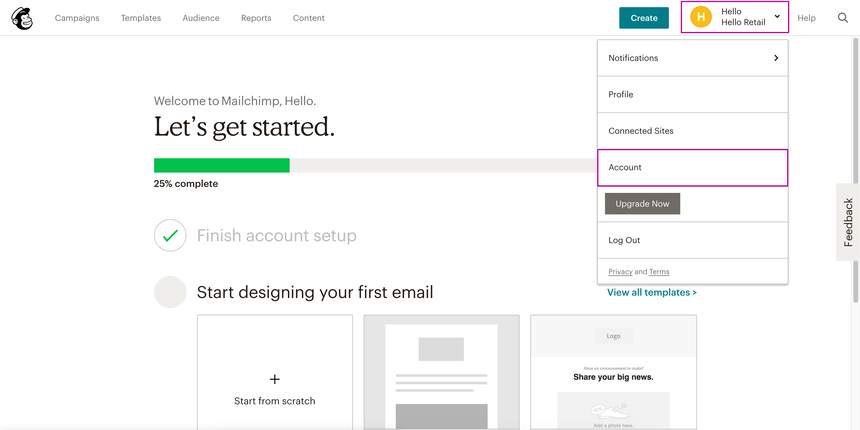Go to the Audience section
Image resolution: width=860 pixels, height=430 pixels.
pyautogui.click(x=201, y=18)
